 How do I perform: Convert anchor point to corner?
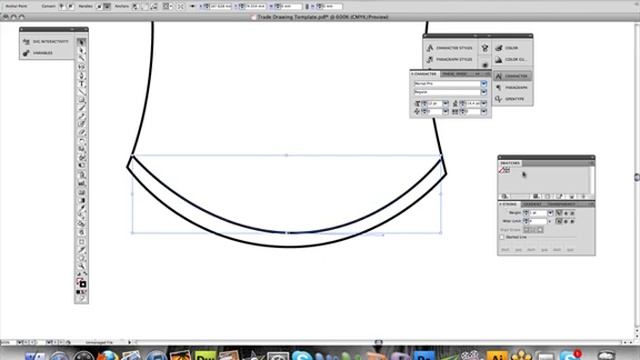(x=62, y=7)
